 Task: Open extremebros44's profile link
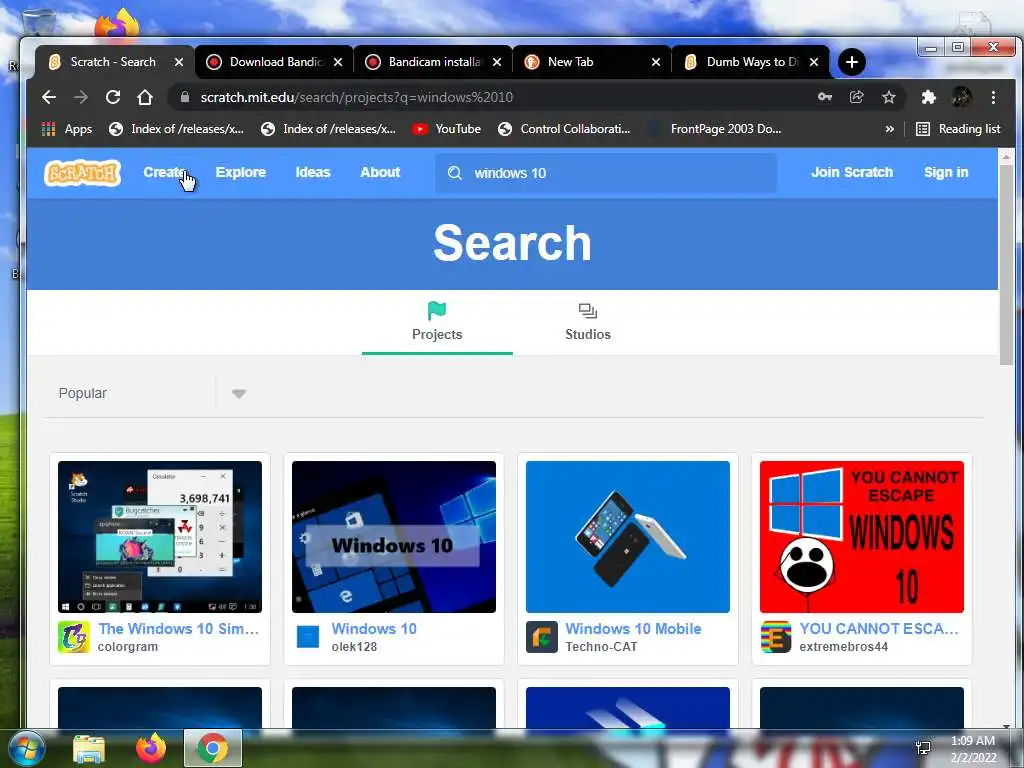[844, 647]
